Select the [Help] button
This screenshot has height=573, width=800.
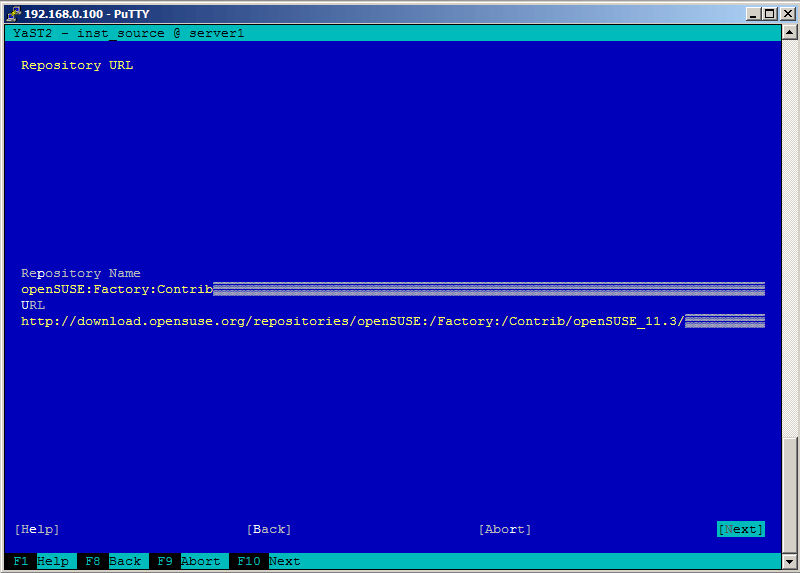coord(37,529)
